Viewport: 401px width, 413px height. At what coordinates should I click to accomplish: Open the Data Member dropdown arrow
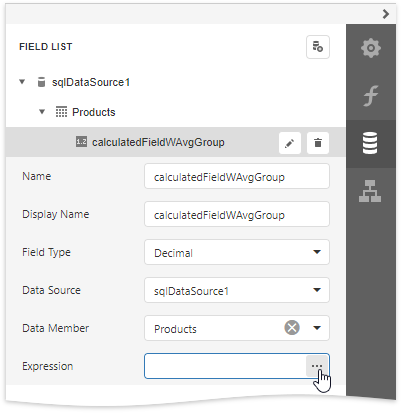pos(317,328)
